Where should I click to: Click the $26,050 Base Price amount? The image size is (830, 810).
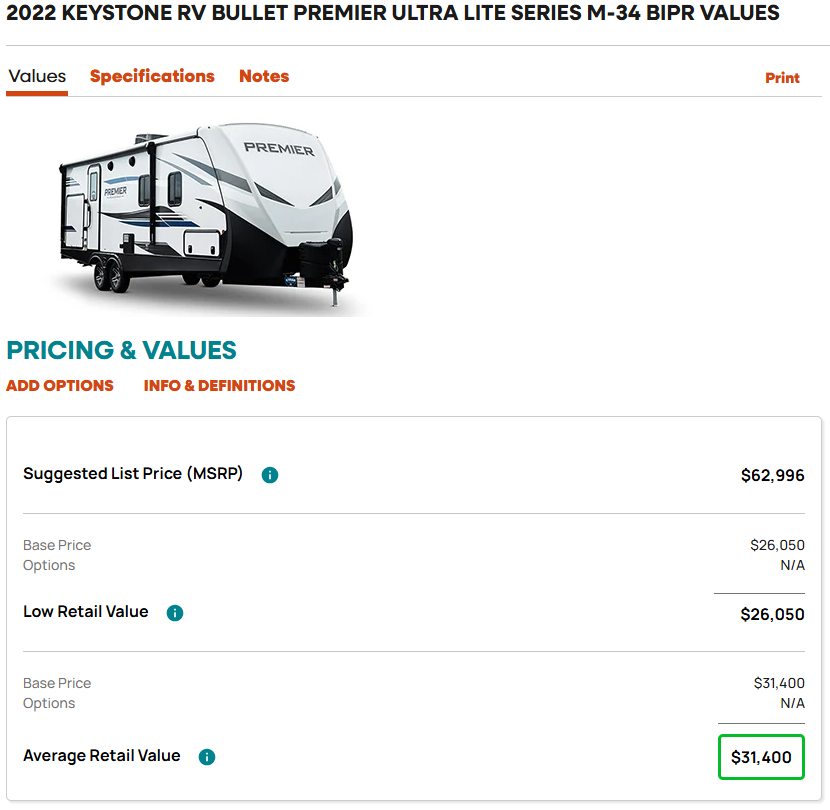coord(777,545)
